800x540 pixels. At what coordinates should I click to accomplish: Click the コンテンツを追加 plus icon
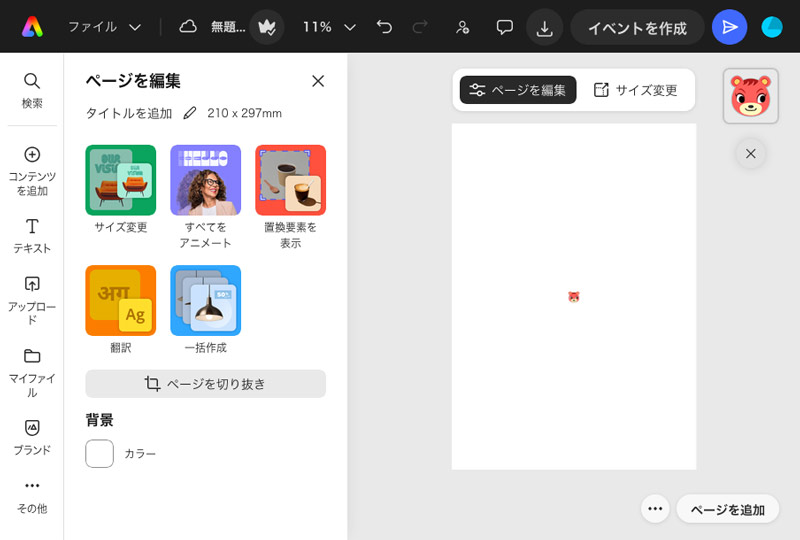[x=32, y=154]
